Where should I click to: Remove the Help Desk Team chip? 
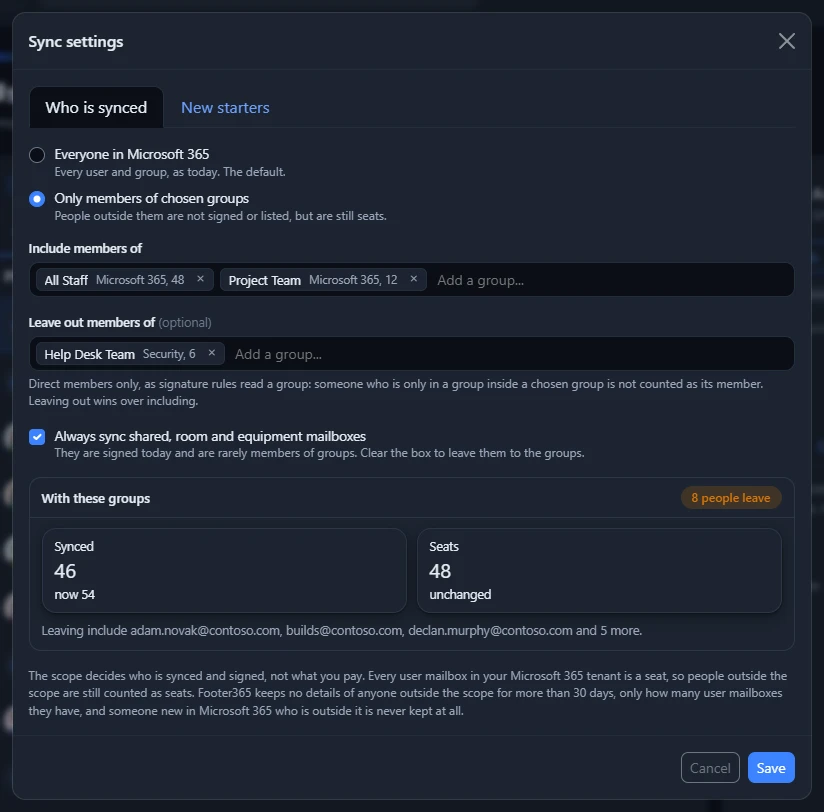tap(211, 353)
